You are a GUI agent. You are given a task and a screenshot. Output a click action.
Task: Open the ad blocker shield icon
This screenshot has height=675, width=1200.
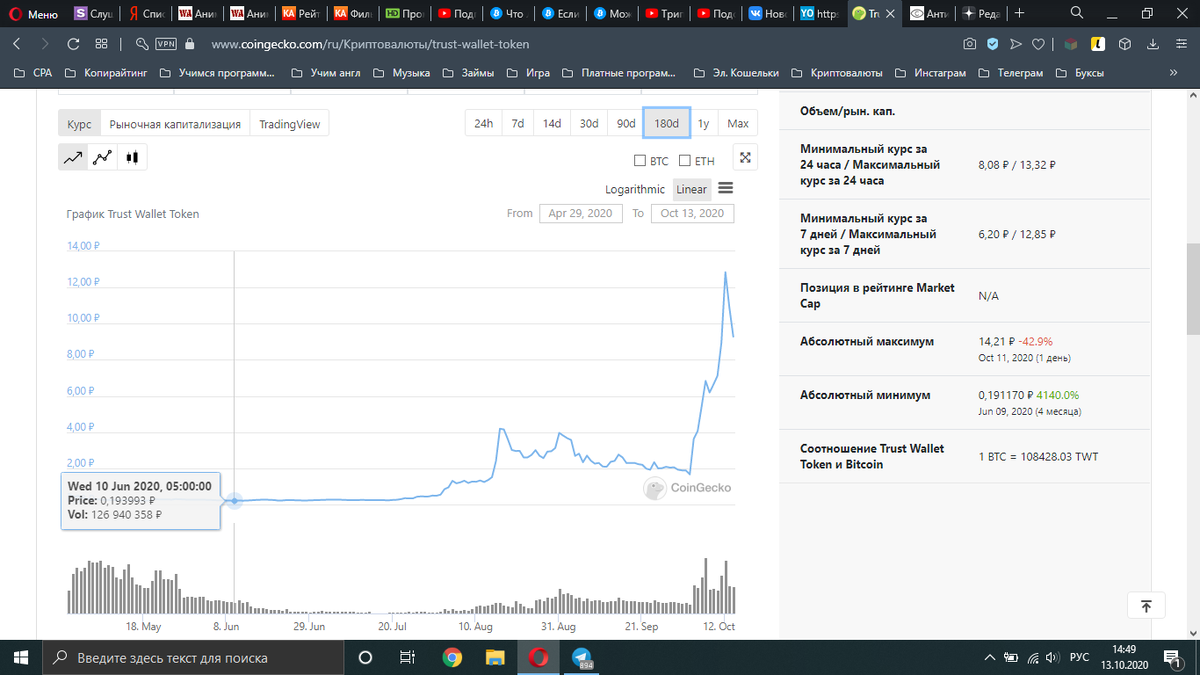tap(992, 44)
